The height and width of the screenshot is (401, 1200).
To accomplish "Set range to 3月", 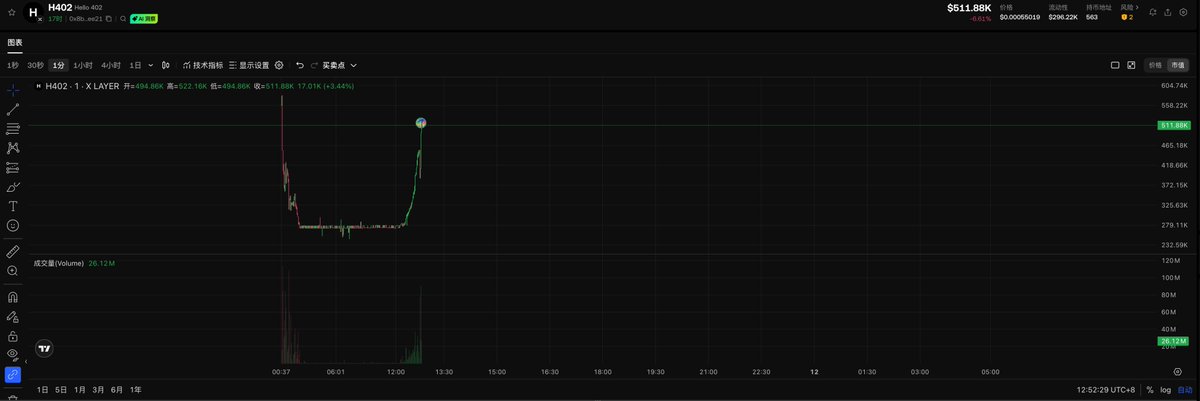I will point(98,390).
